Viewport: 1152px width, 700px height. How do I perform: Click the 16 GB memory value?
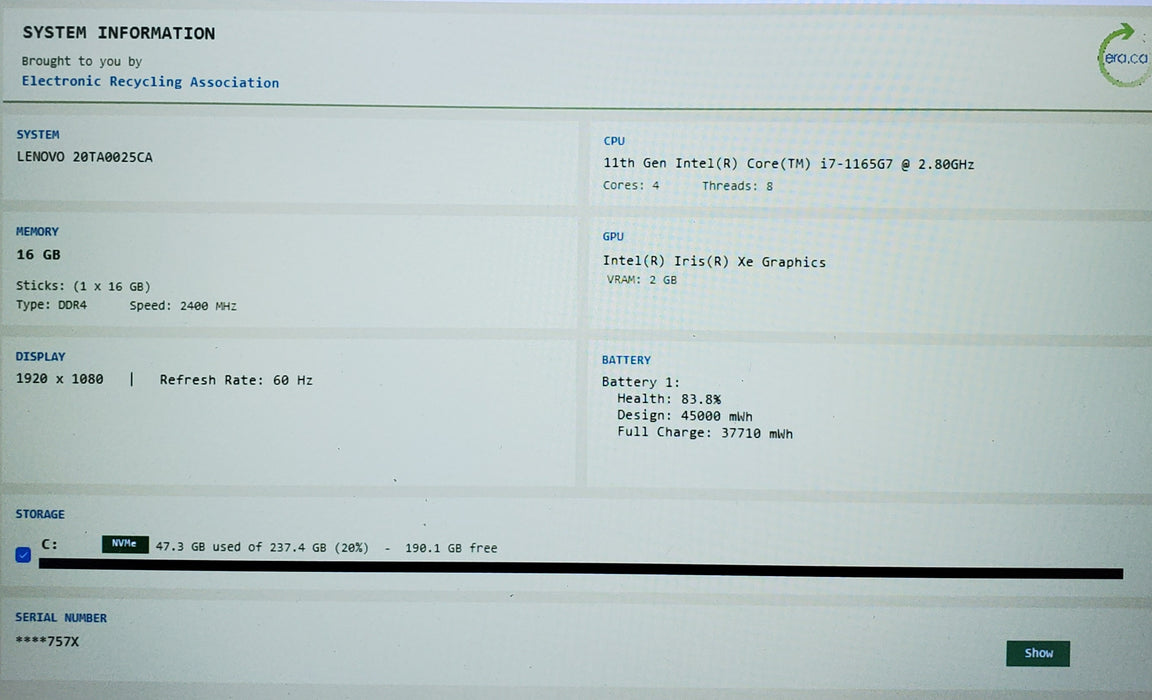tap(38, 255)
